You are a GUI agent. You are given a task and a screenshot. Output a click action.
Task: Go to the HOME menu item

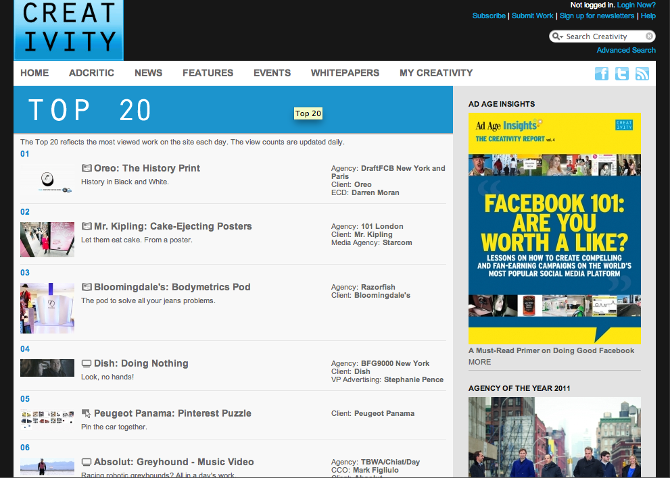35,73
